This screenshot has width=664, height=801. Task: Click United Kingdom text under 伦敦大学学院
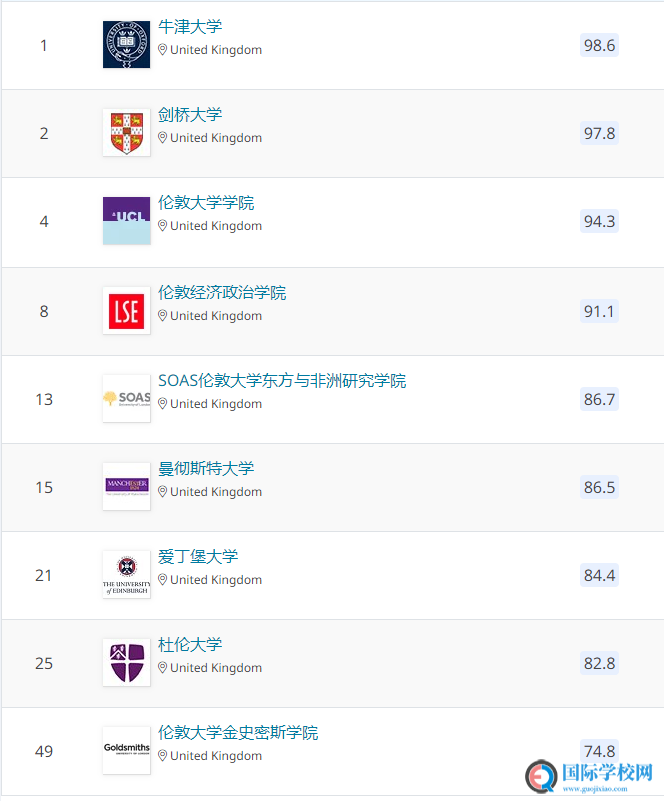click(216, 225)
